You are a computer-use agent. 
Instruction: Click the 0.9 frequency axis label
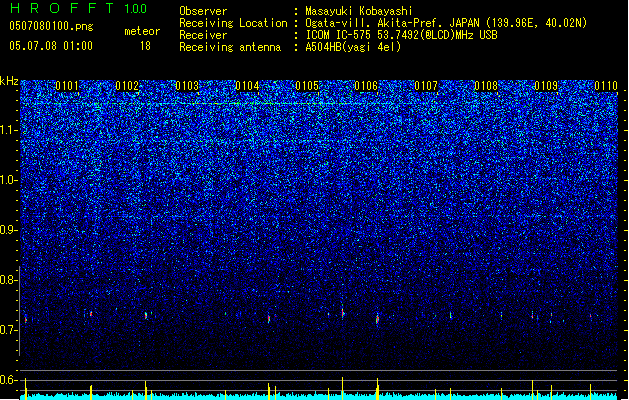tap(9, 230)
